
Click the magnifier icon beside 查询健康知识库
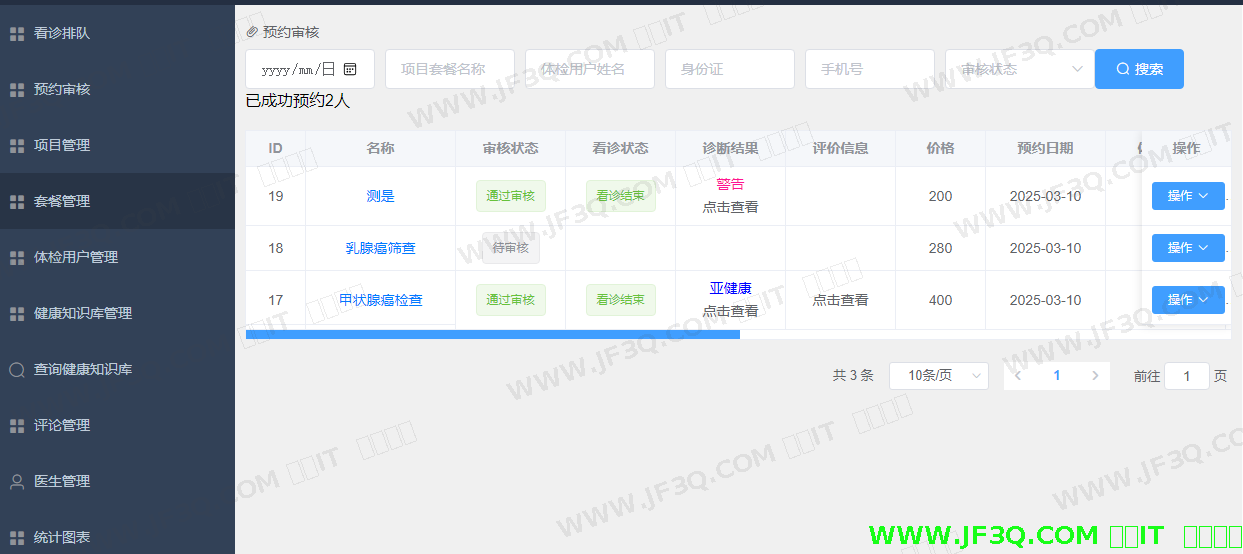[17, 370]
